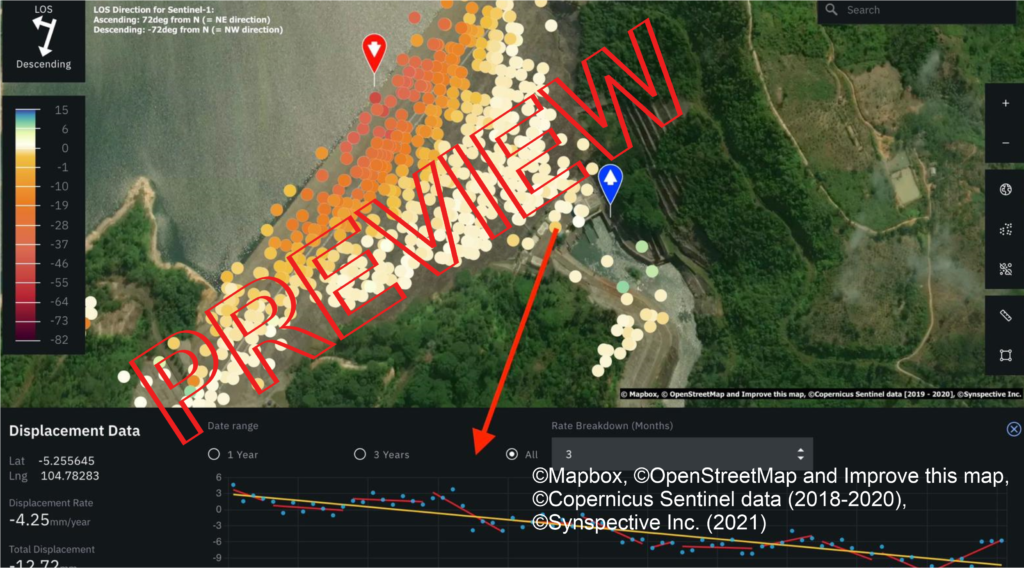
Task: Select the rectangle area selection tool
Action: (1005, 355)
